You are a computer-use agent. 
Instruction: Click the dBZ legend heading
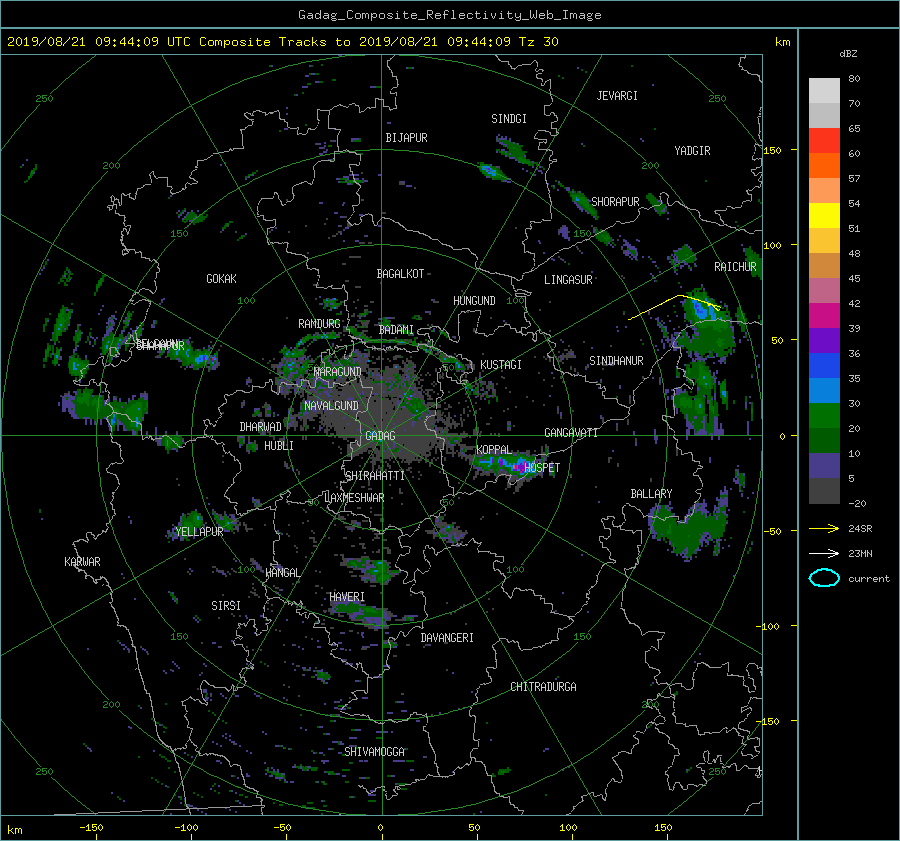click(x=848, y=54)
